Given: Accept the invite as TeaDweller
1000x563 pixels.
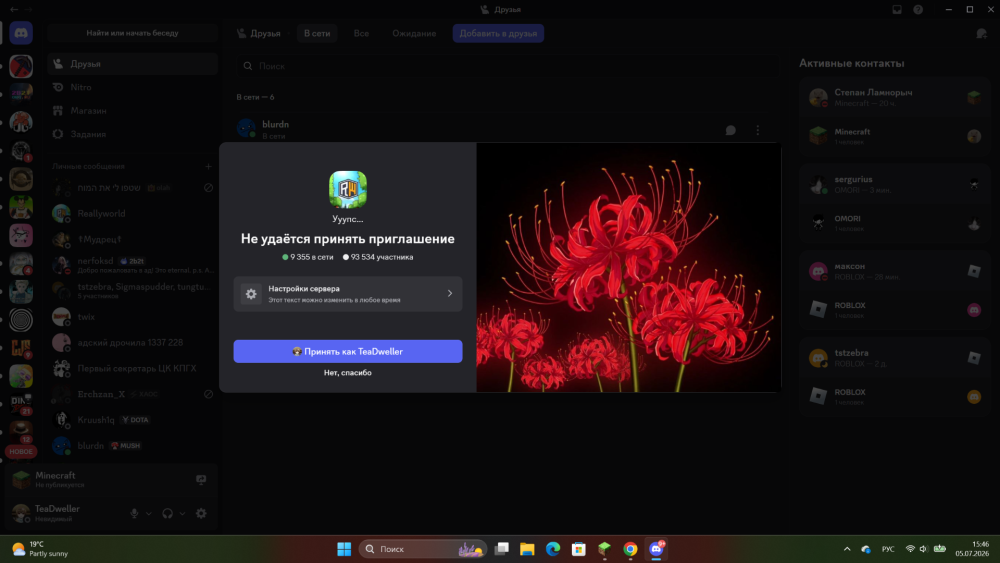Looking at the screenshot, I should (348, 351).
